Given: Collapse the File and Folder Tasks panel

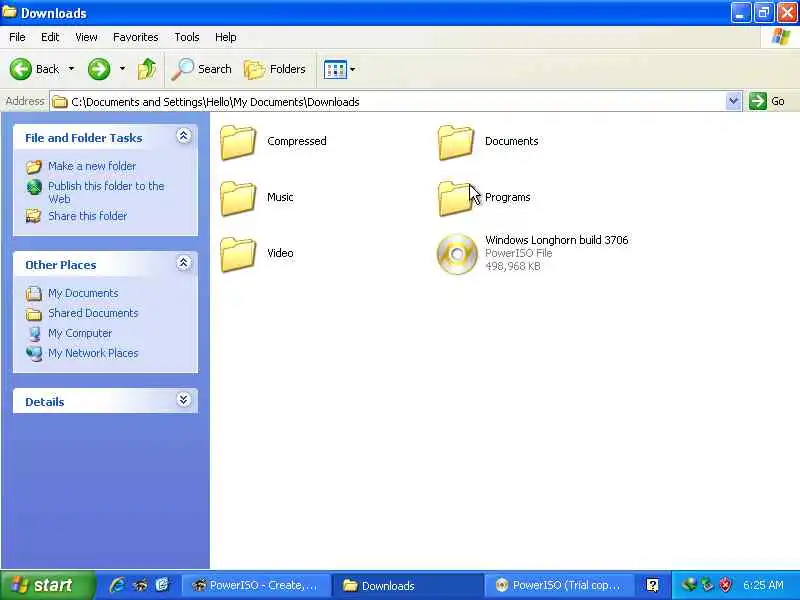Looking at the screenshot, I should coord(184,136).
